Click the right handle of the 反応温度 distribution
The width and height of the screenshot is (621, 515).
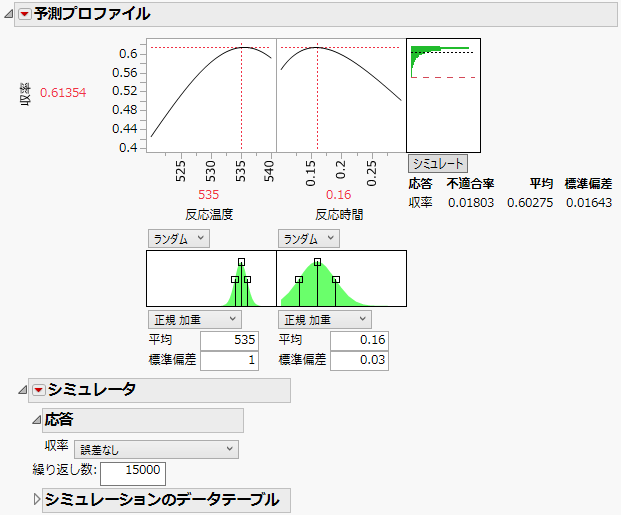tap(248, 279)
